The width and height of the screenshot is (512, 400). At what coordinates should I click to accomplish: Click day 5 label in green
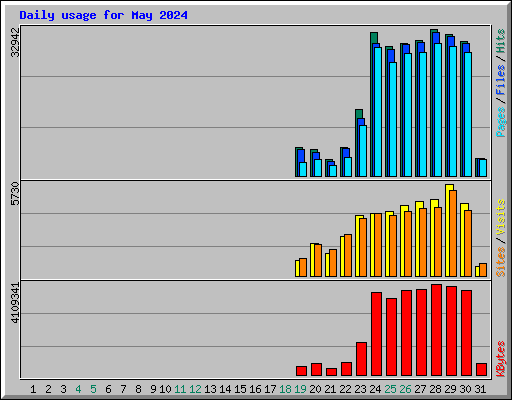(93, 389)
